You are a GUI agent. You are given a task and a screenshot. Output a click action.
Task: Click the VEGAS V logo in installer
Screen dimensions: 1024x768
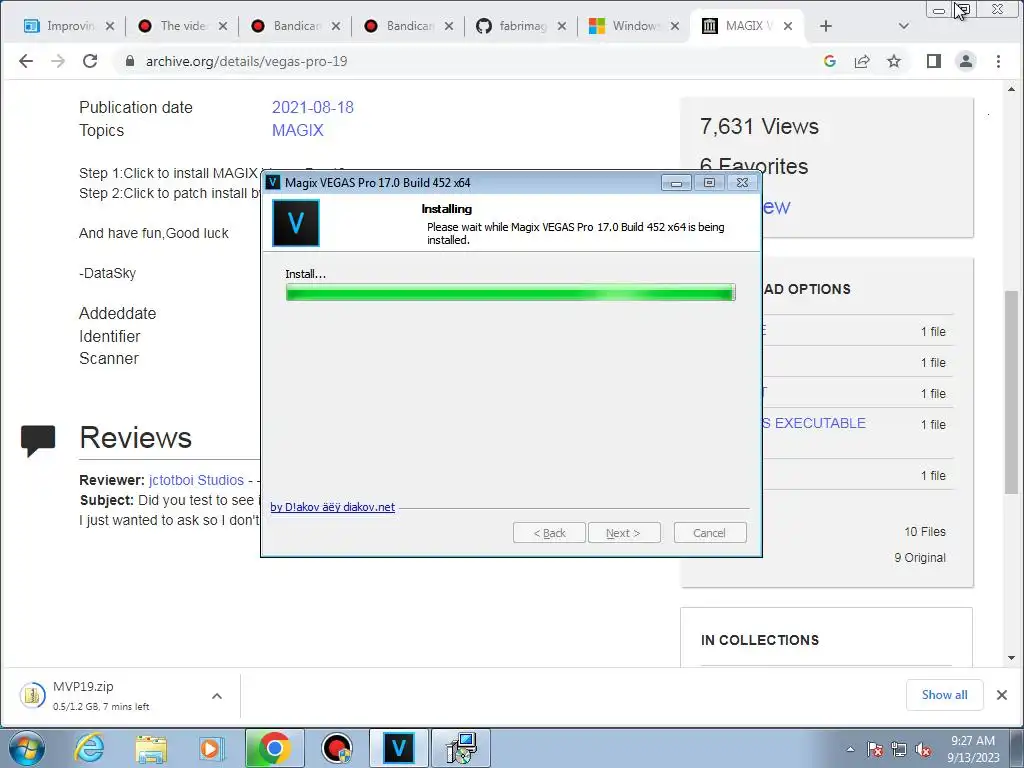tap(296, 223)
